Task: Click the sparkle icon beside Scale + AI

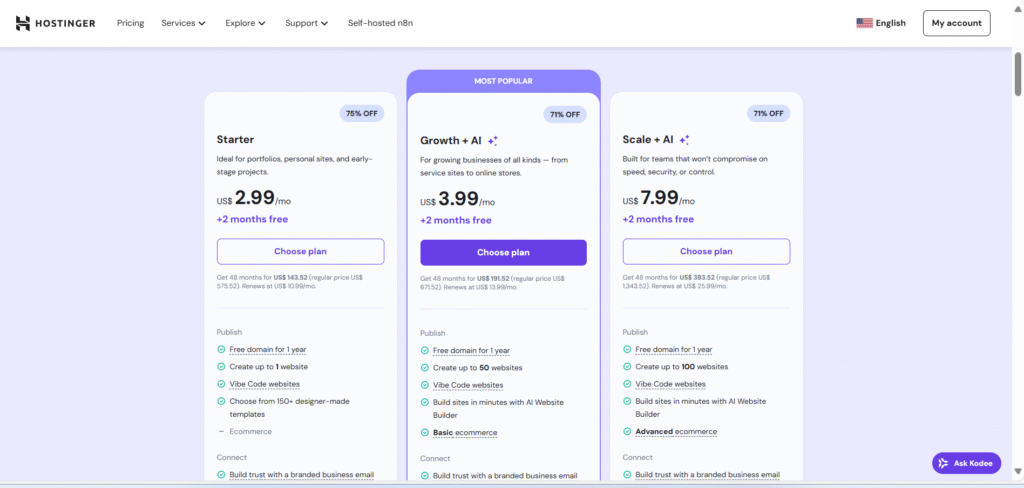Action: pos(685,140)
